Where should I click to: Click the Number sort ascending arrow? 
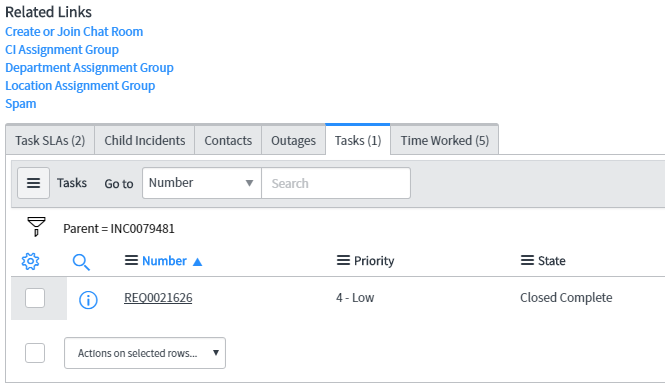pyautogui.click(x=197, y=262)
